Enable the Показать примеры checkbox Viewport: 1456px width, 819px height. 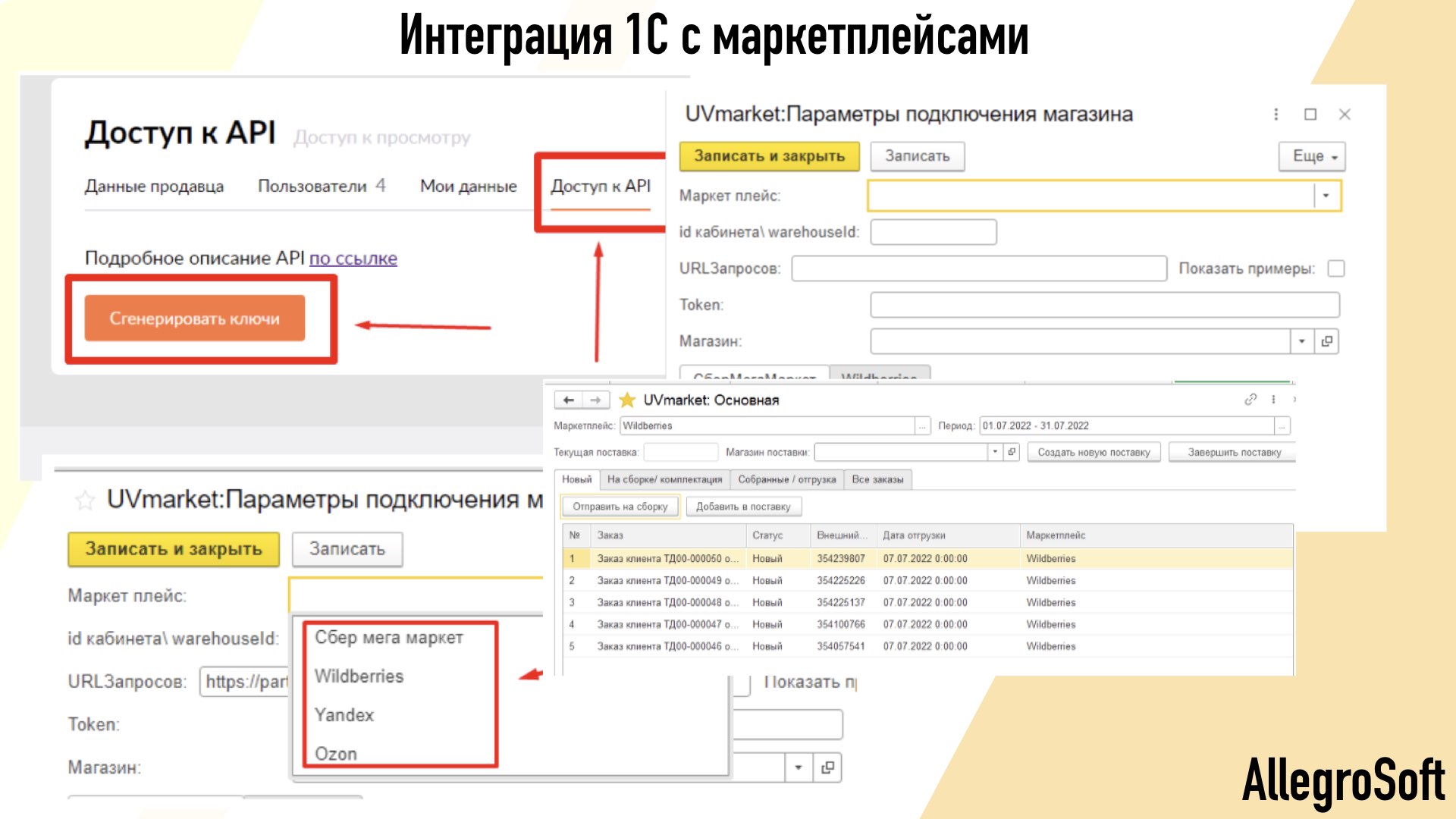click(1336, 268)
